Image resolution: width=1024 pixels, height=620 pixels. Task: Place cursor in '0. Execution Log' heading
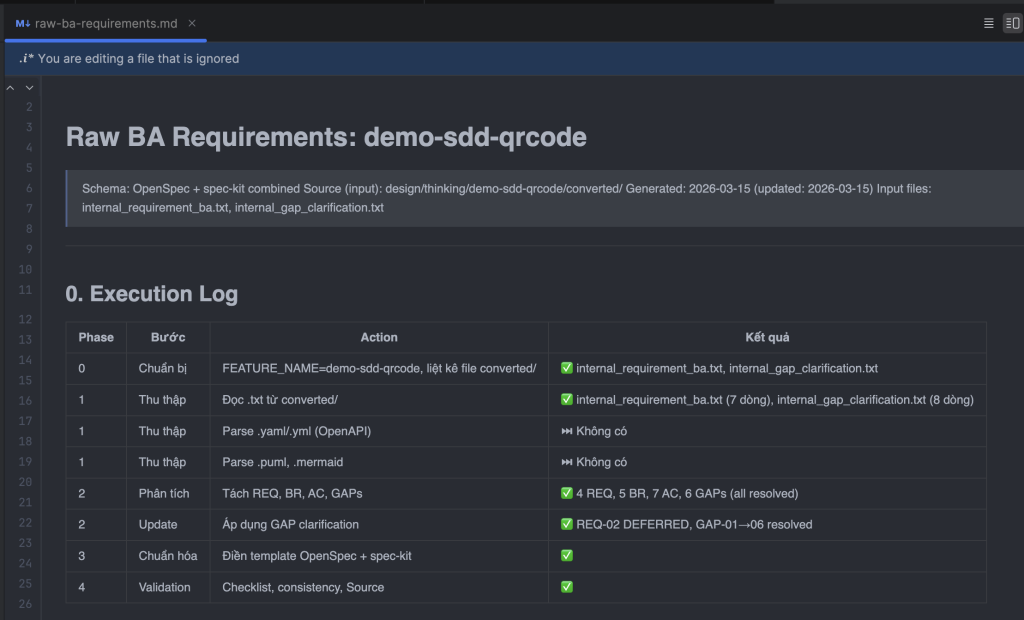tap(151, 294)
